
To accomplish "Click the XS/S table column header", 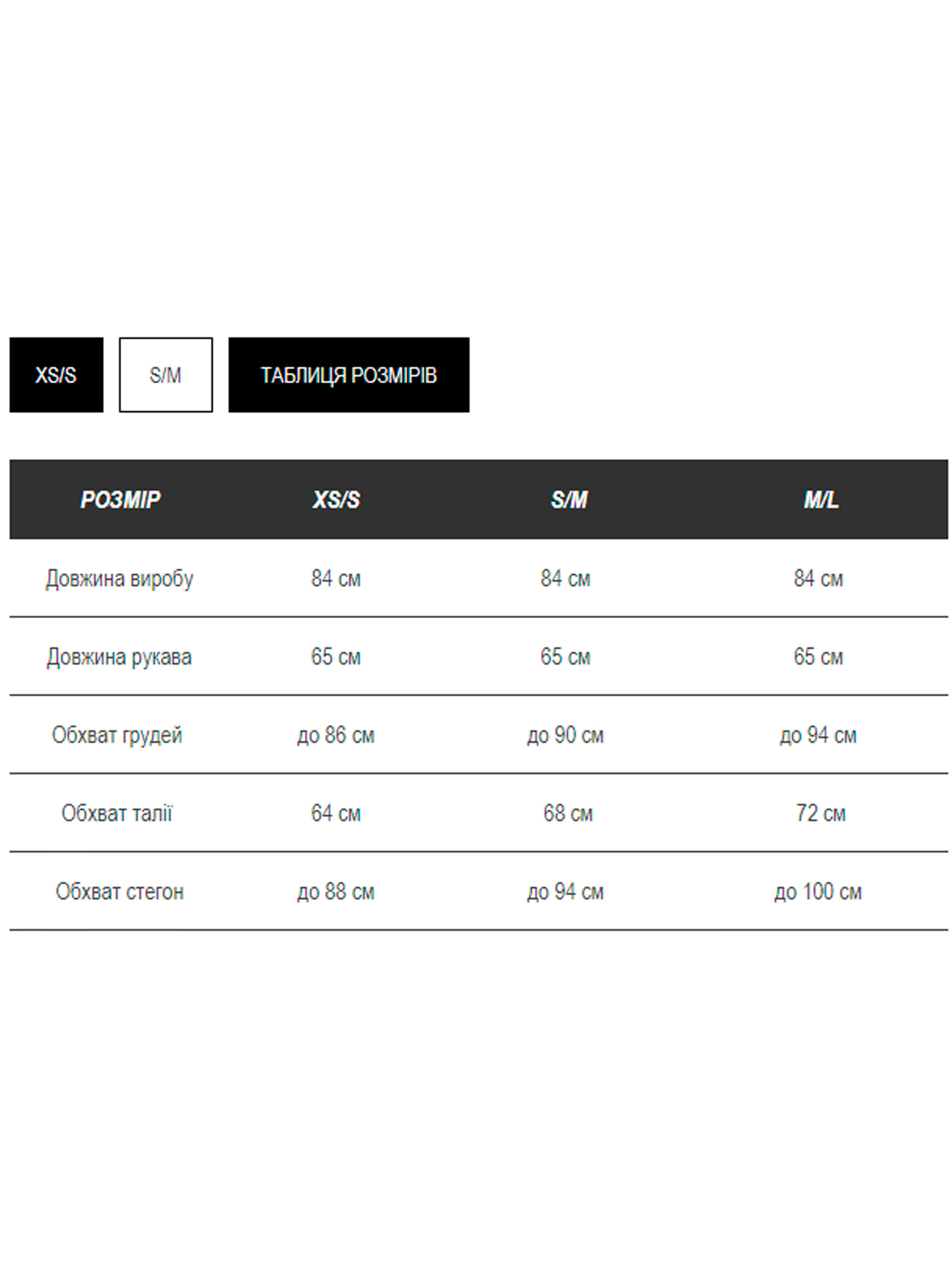I will point(336,500).
